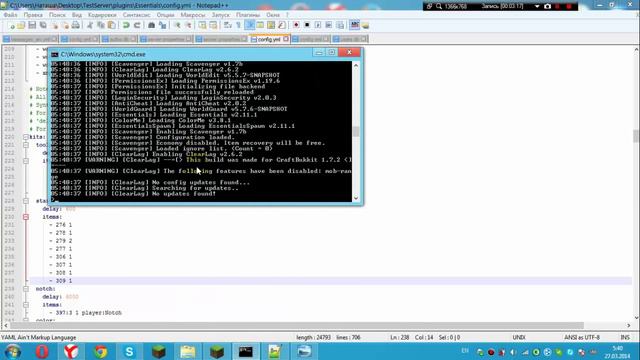Collapse the notch: fold marker

[26, 289]
